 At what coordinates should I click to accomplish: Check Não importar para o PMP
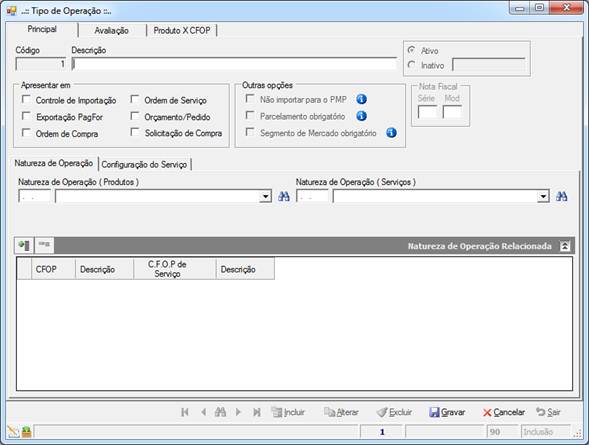(x=250, y=99)
